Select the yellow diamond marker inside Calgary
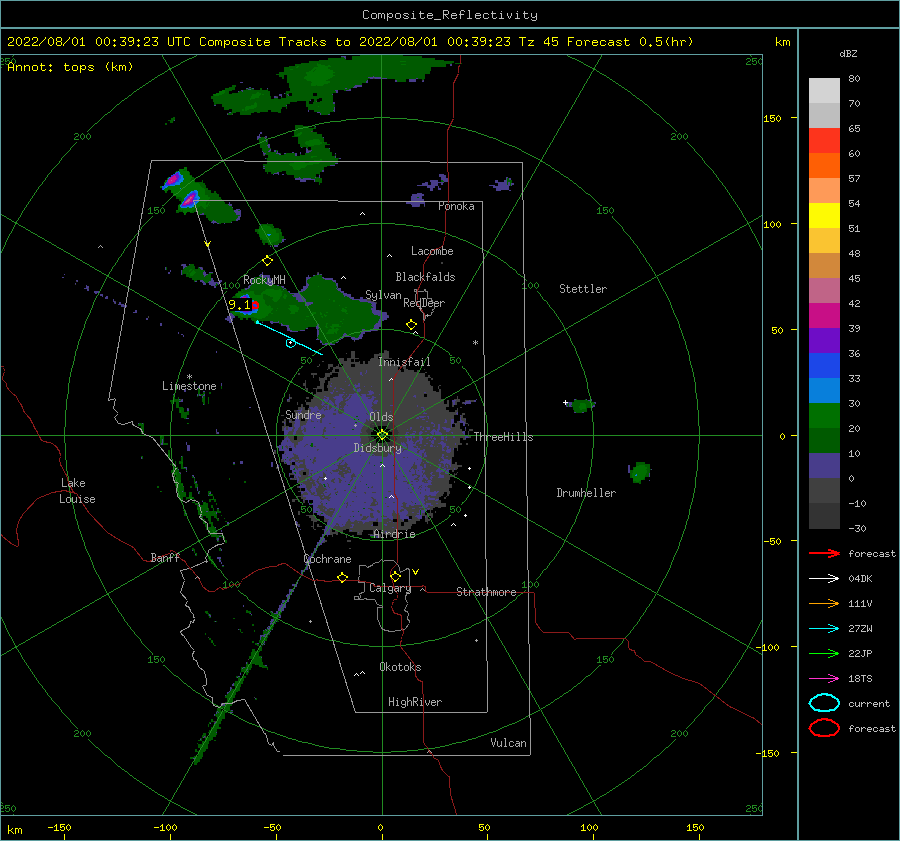This screenshot has width=900, height=841. [x=395, y=576]
